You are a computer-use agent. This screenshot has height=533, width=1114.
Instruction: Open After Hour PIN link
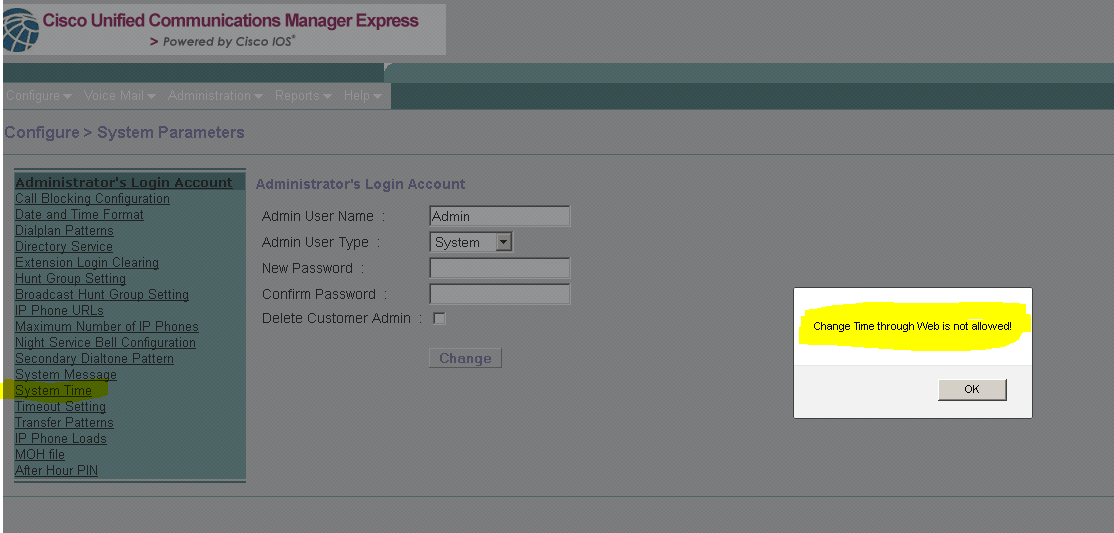coord(56,470)
